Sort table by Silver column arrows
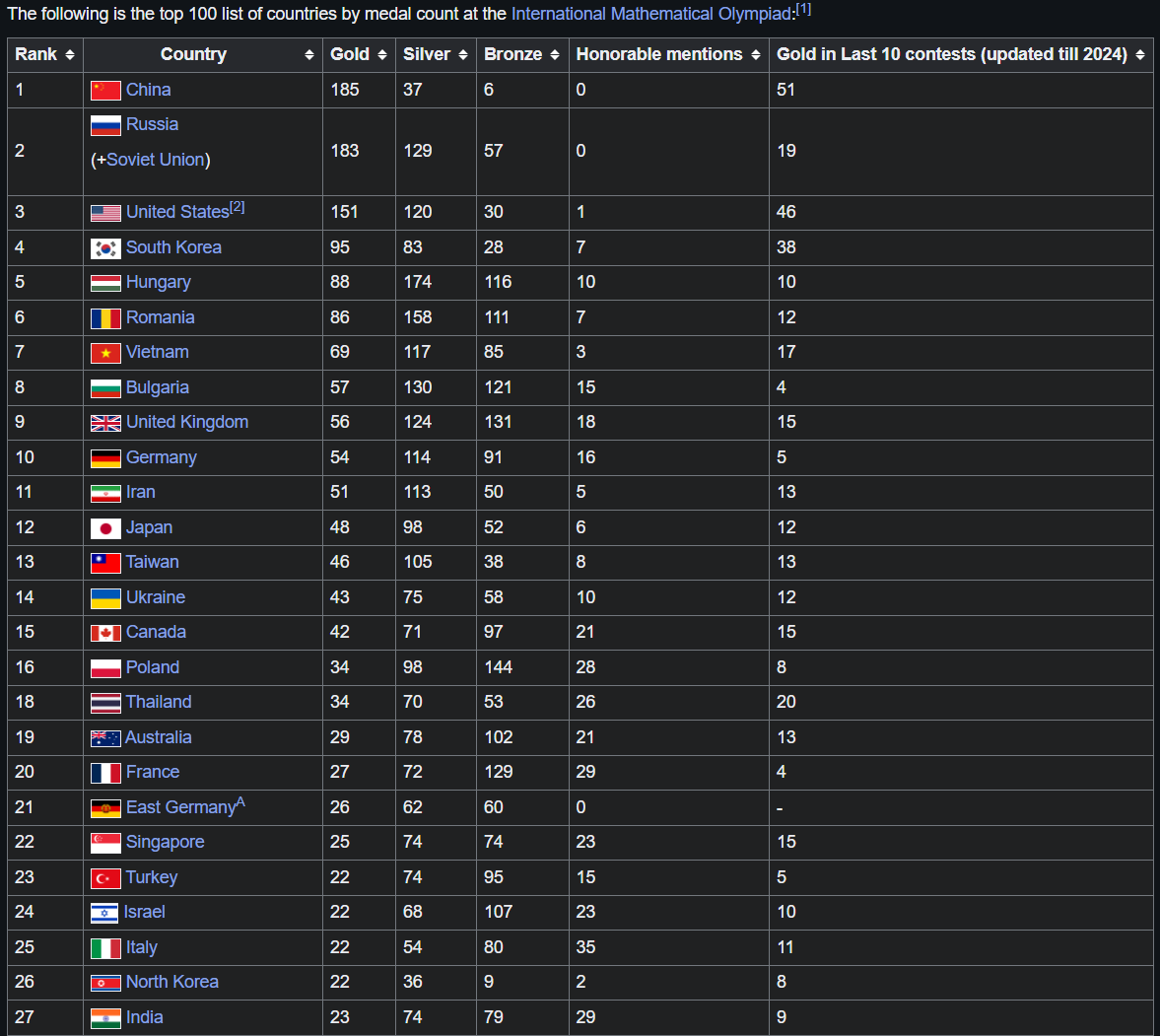 coord(463,55)
